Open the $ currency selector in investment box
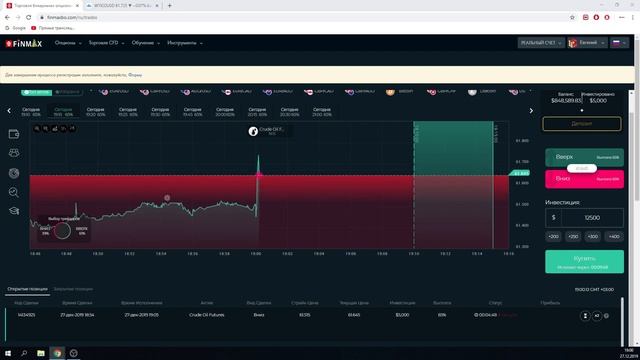The height and width of the screenshot is (360, 640). [553, 218]
